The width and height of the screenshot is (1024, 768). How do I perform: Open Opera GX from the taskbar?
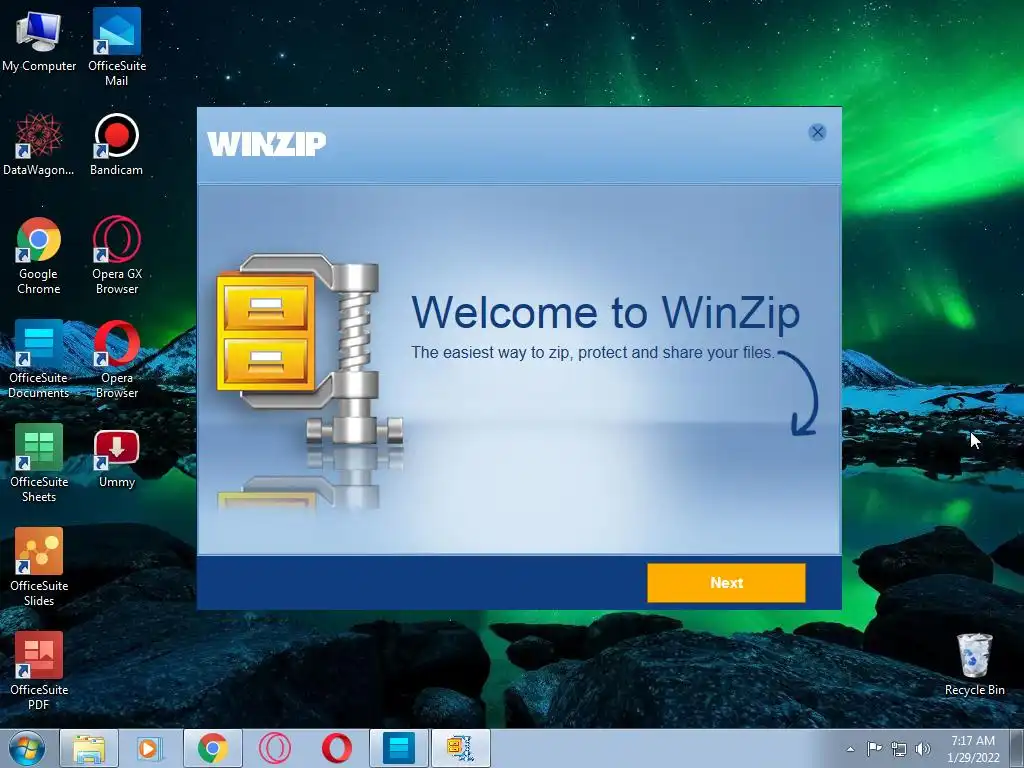[275, 748]
